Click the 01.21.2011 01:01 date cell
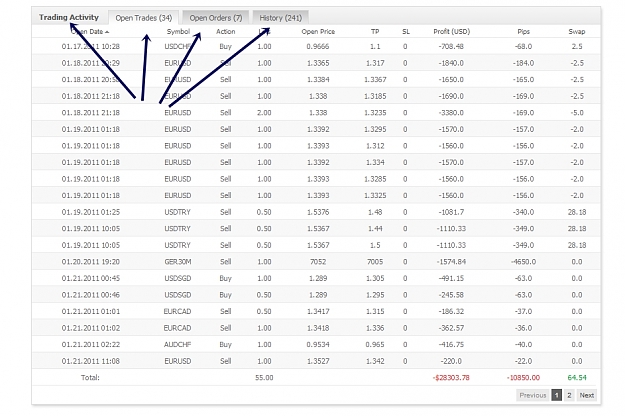The height and width of the screenshot is (416, 625). [90, 312]
